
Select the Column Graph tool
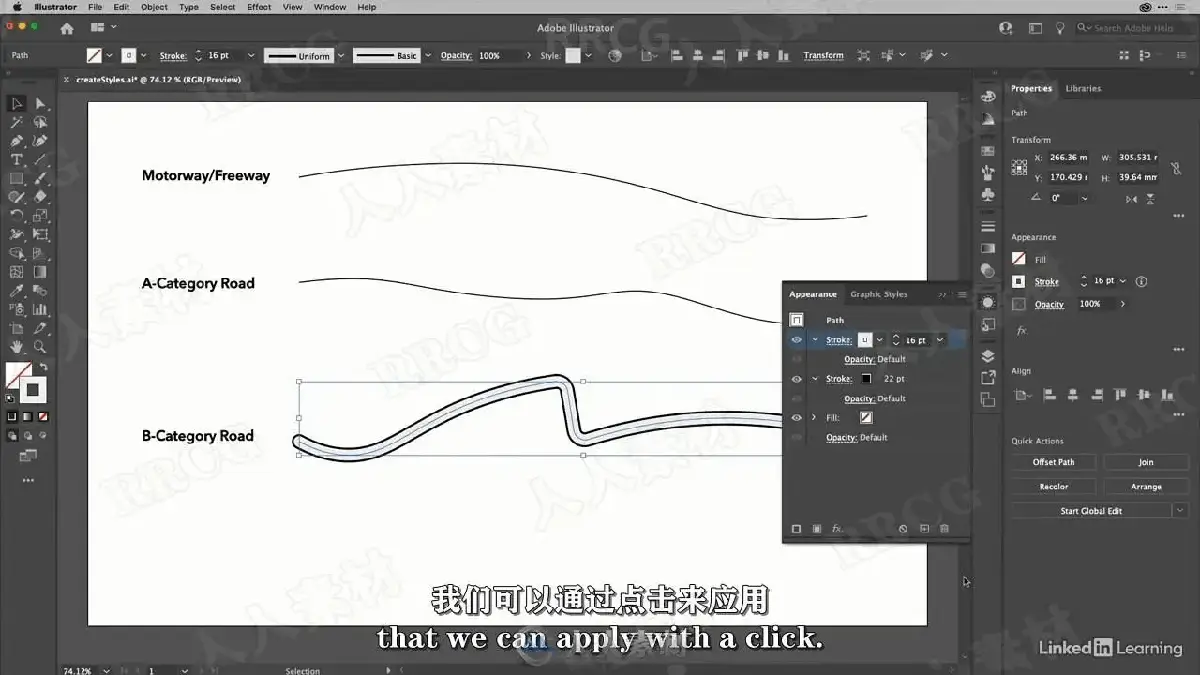click(x=40, y=310)
